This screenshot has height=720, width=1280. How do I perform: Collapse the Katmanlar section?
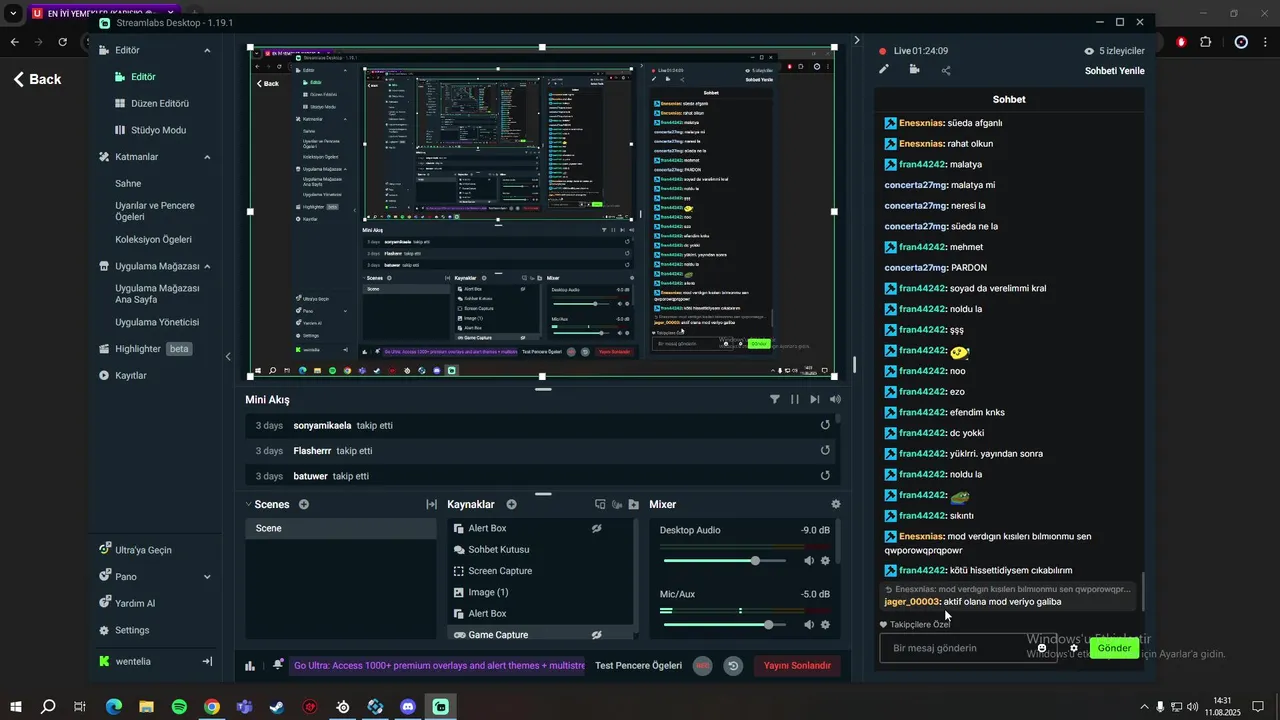tap(207, 157)
